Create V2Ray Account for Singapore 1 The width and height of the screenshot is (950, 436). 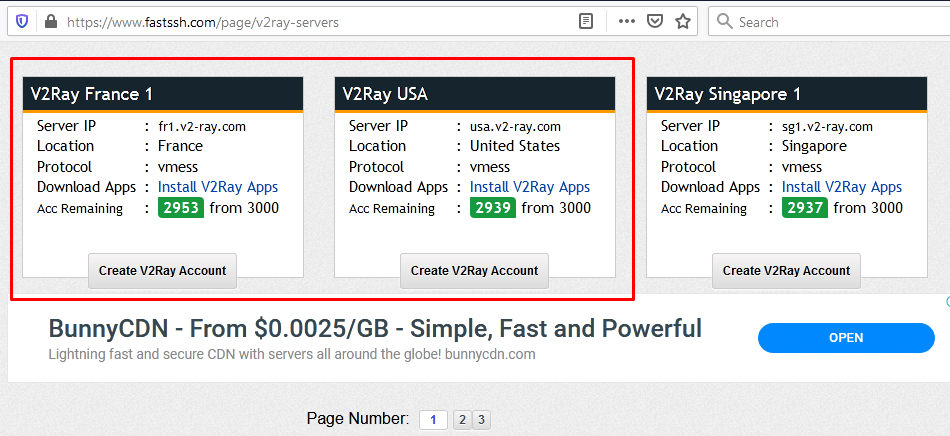tap(786, 271)
